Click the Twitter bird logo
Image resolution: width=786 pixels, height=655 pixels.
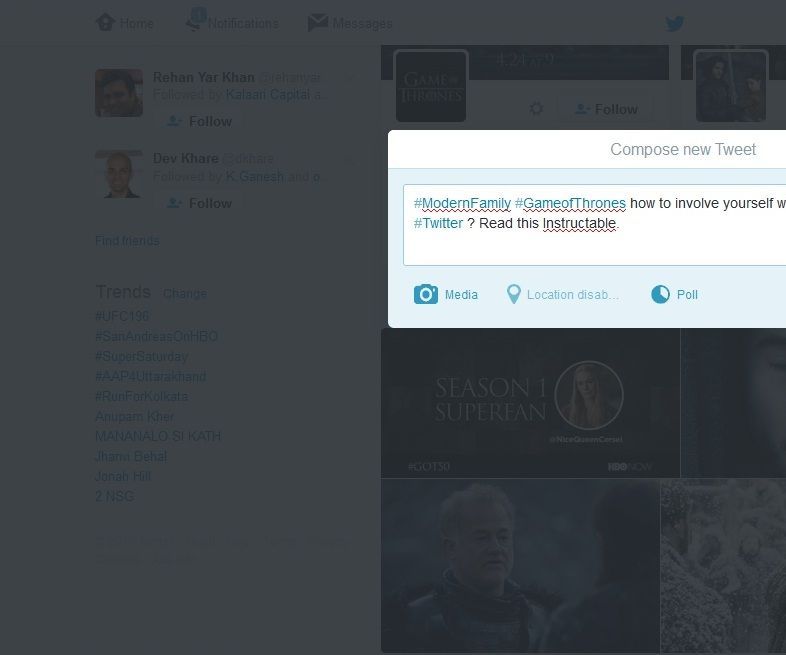point(675,24)
